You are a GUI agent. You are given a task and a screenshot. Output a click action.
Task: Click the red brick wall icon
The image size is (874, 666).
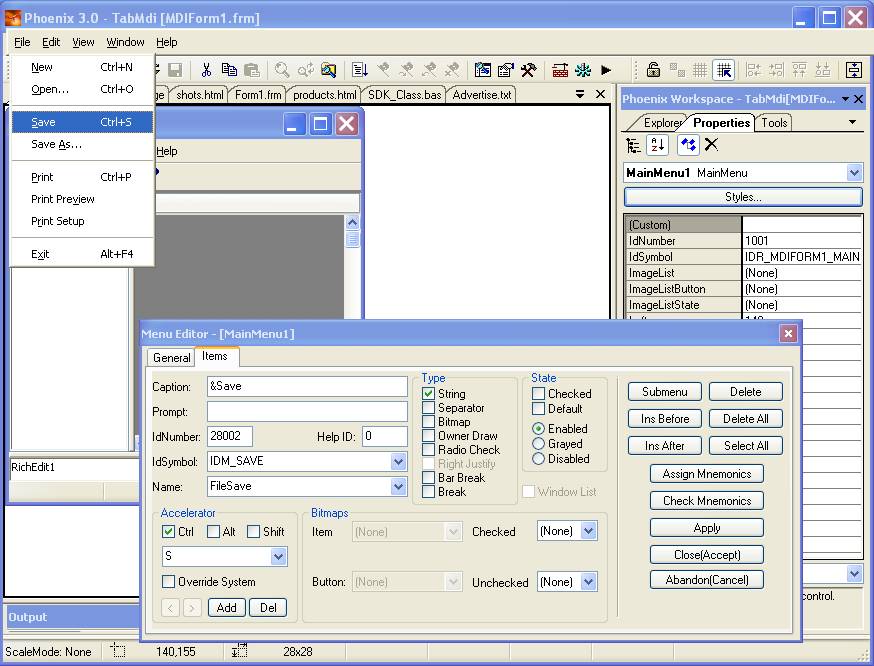(560, 70)
